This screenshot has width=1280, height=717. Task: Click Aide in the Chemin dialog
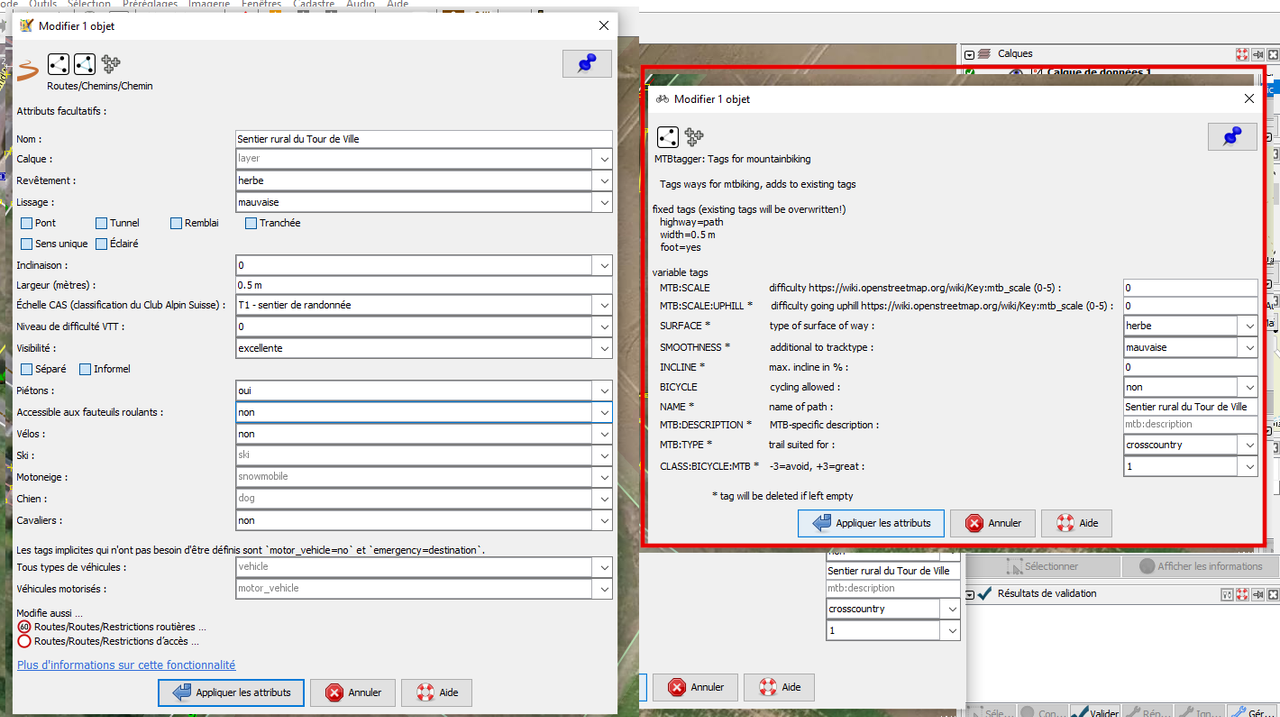coord(437,692)
